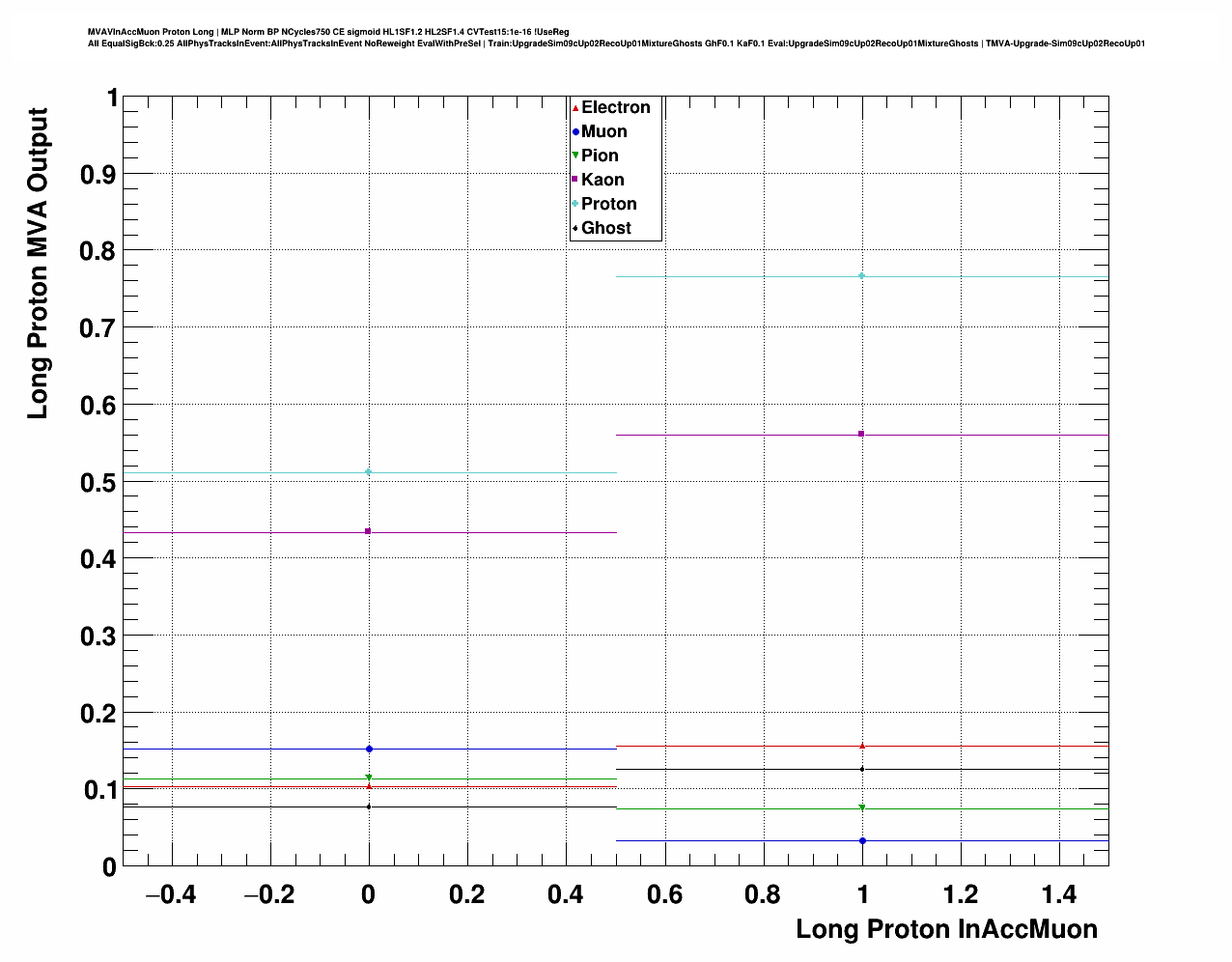Viewport: 1232px width, 962px height.
Task: Click the 'Long Proton InAccMuon' x-axis title
Action: 946,929
